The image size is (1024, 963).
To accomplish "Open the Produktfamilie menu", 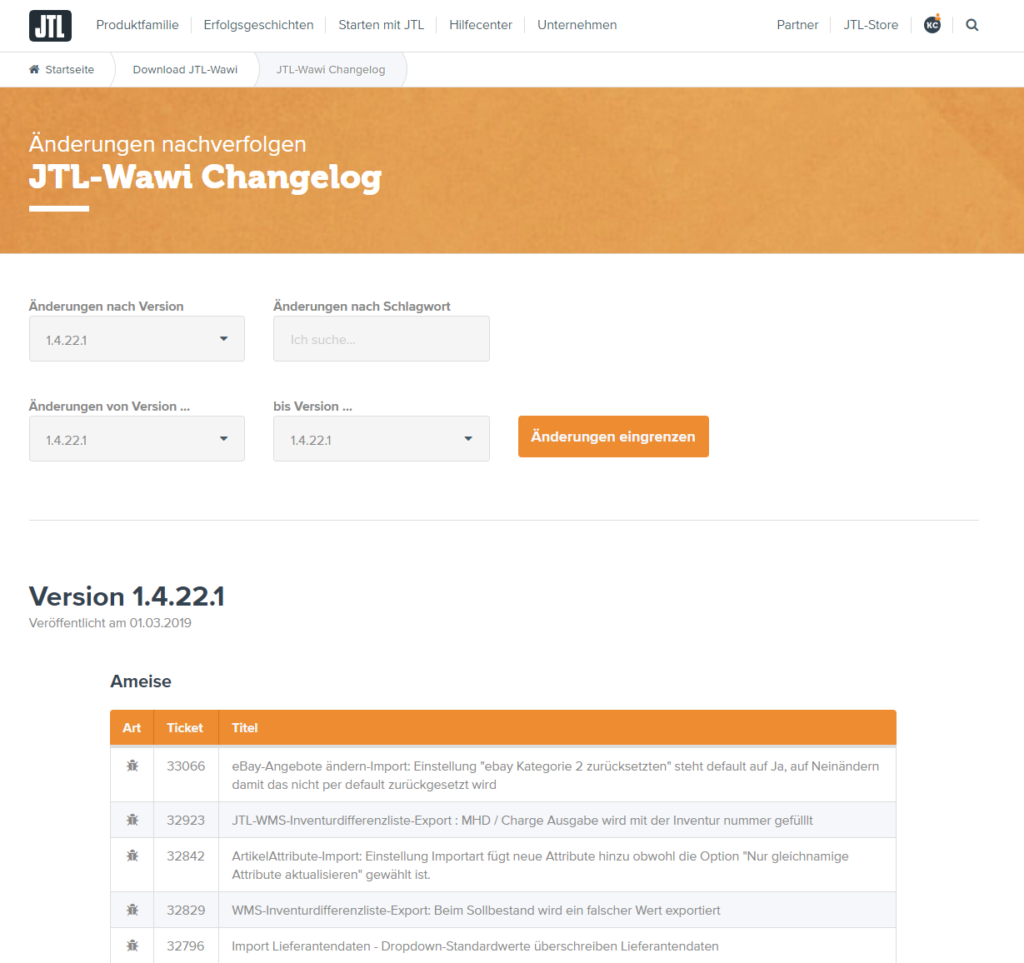I will point(137,25).
